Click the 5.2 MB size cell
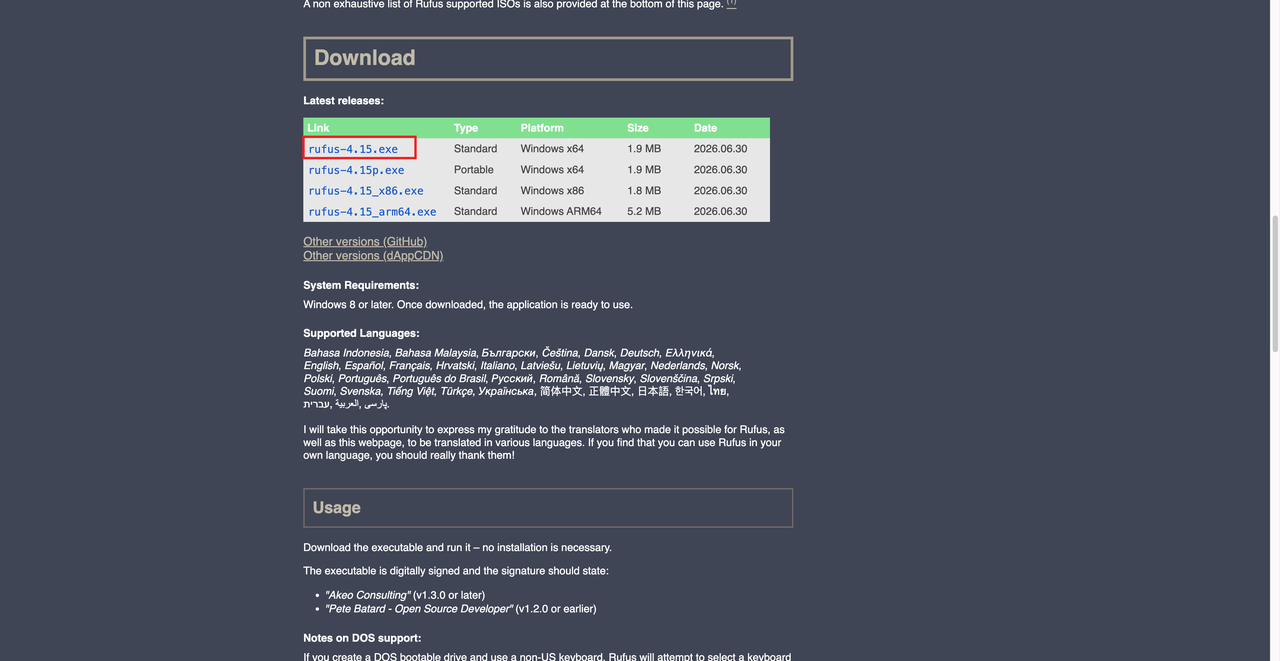1280x661 pixels. tap(644, 212)
